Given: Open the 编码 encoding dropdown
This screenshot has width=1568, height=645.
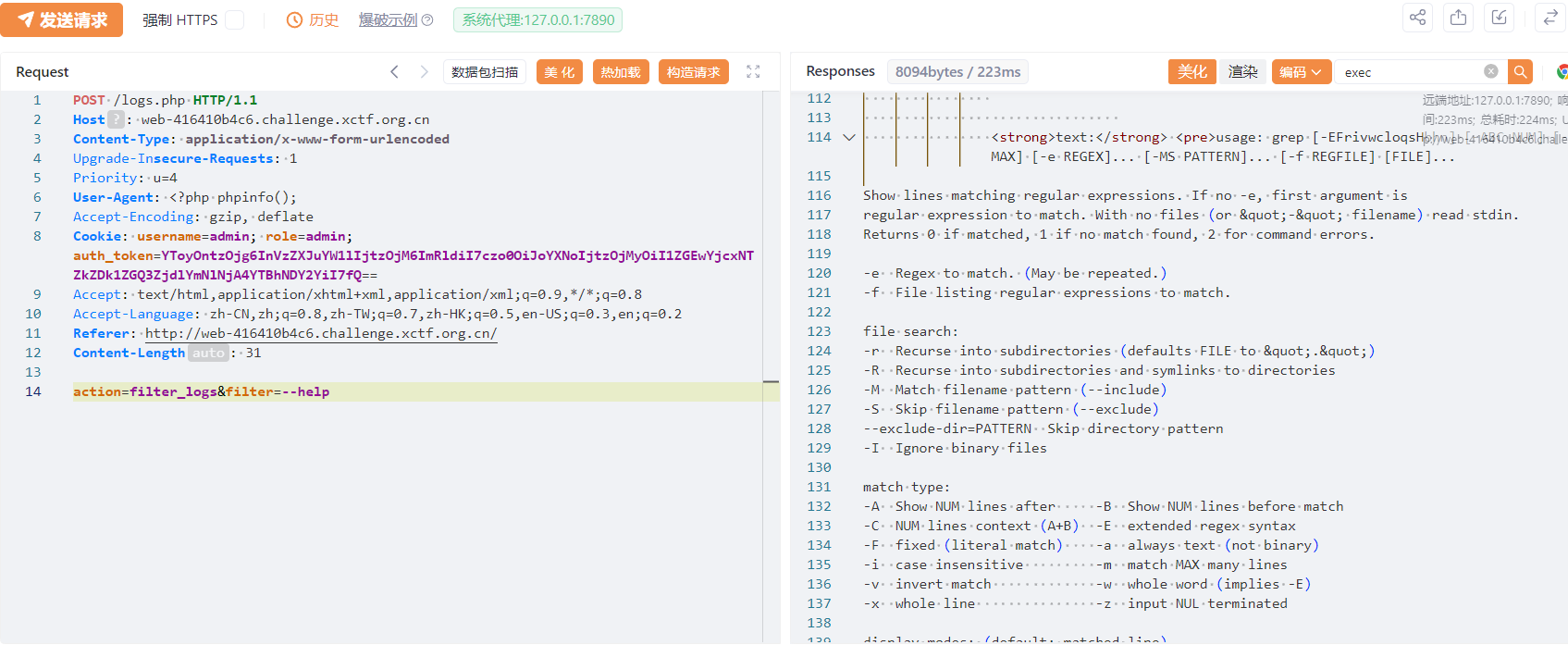Looking at the screenshot, I should [1302, 72].
